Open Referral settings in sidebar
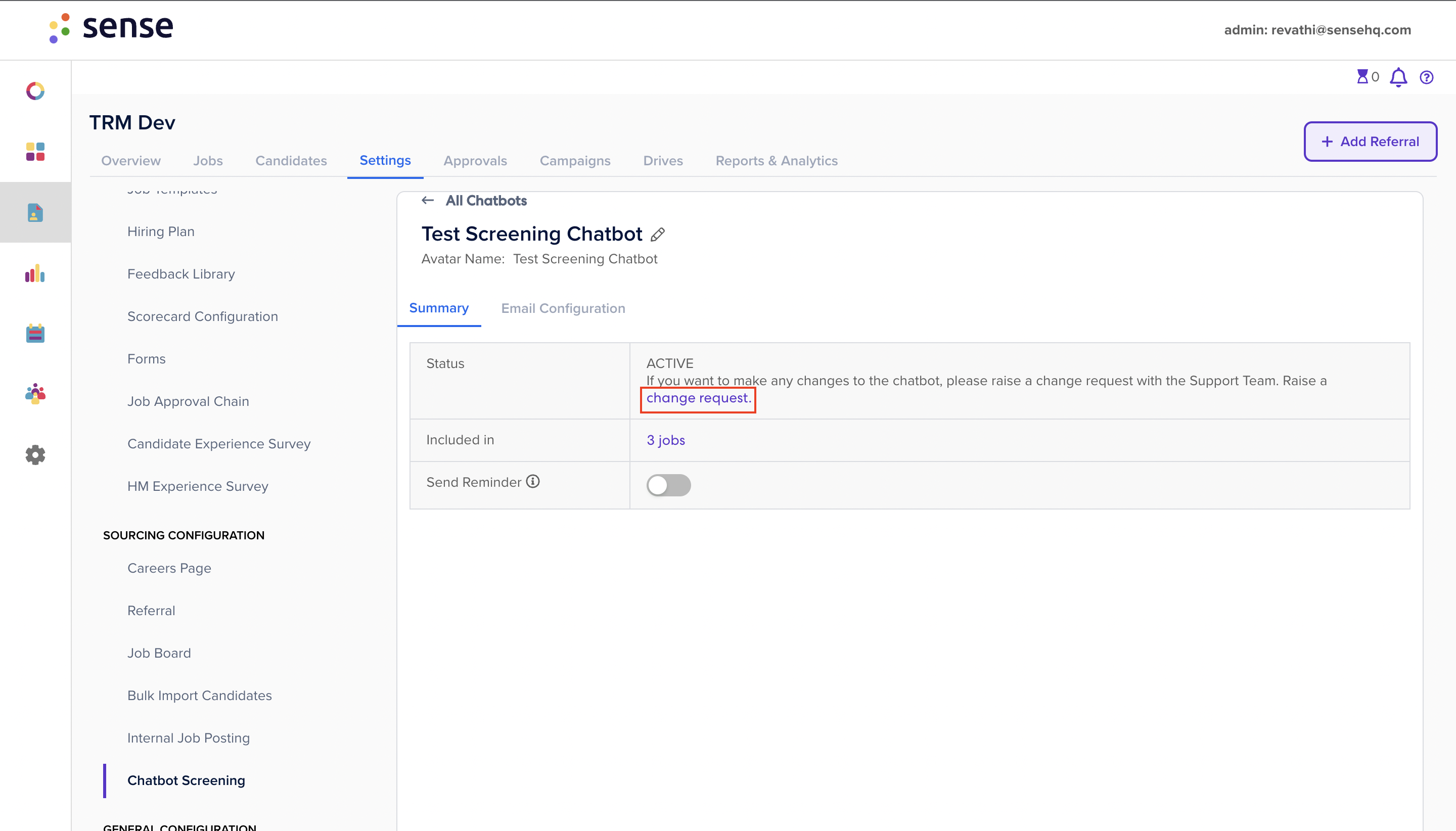Screen dimensions: 1456x831 pos(151,611)
